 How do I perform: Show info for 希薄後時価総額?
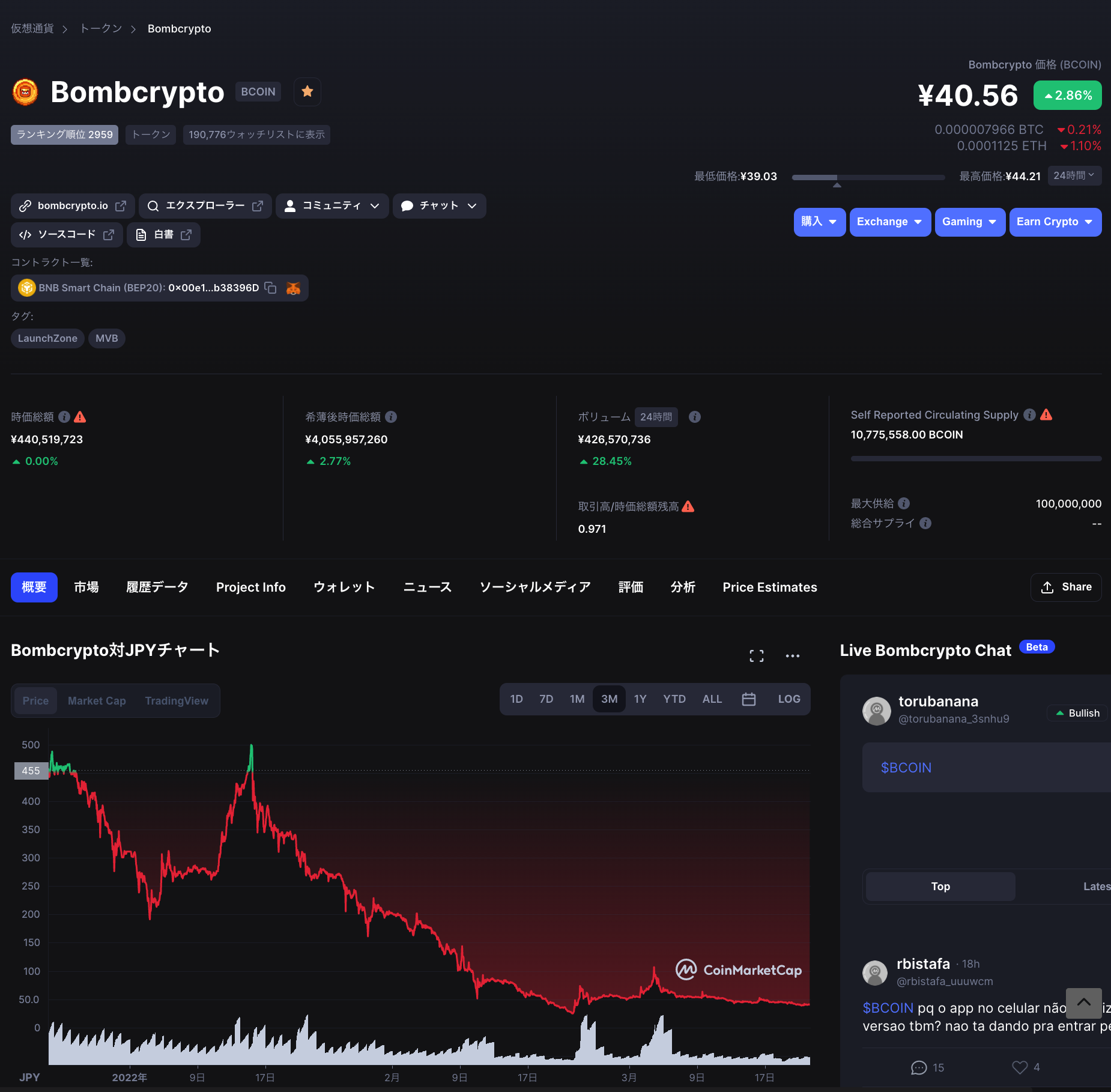click(391, 417)
